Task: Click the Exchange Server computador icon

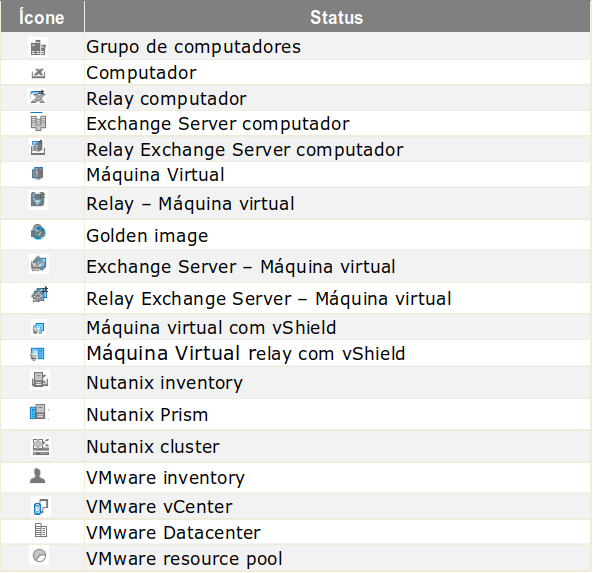Action: (x=38, y=123)
